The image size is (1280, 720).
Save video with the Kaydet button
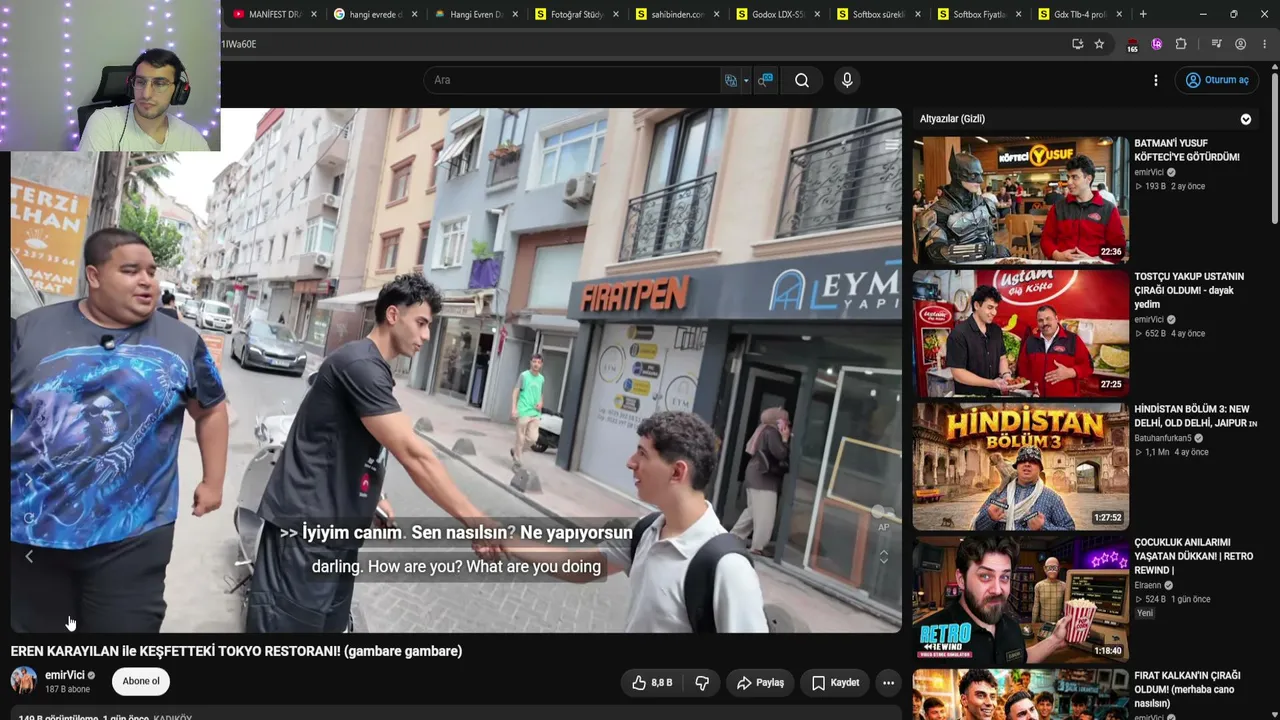pyautogui.click(x=835, y=683)
